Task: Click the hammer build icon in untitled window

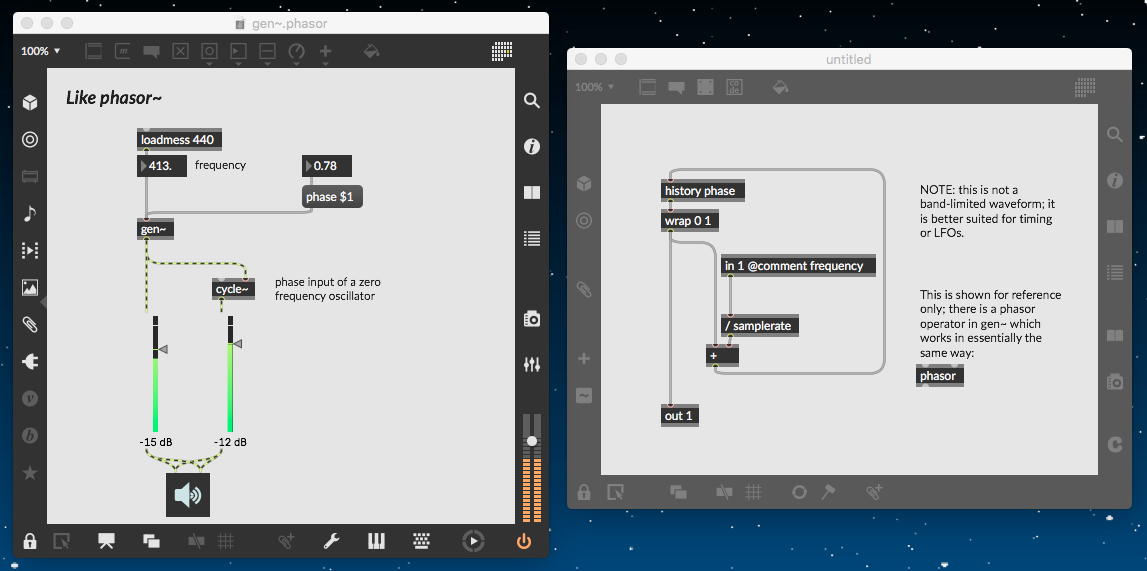Action: click(x=828, y=492)
